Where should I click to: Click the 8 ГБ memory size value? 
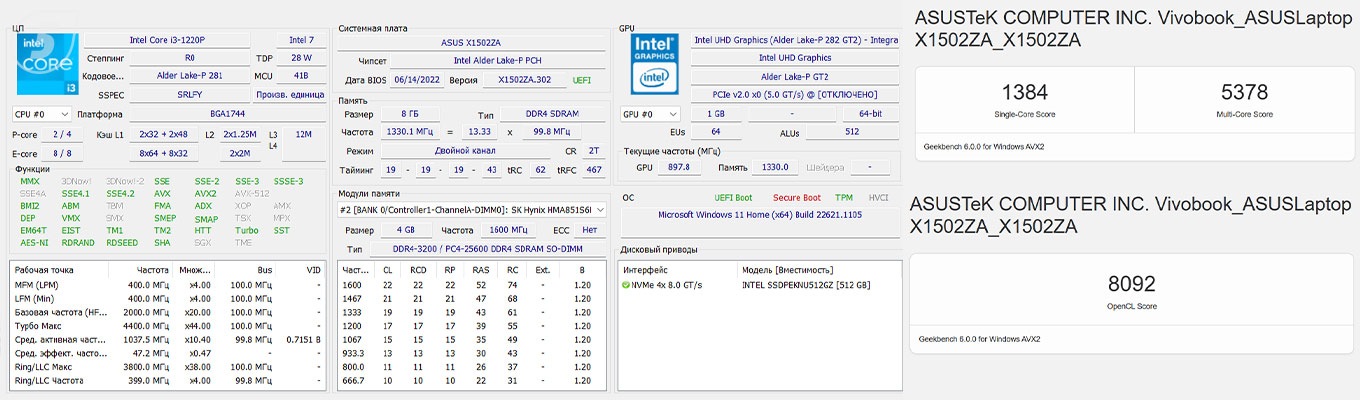[x=409, y=114]
